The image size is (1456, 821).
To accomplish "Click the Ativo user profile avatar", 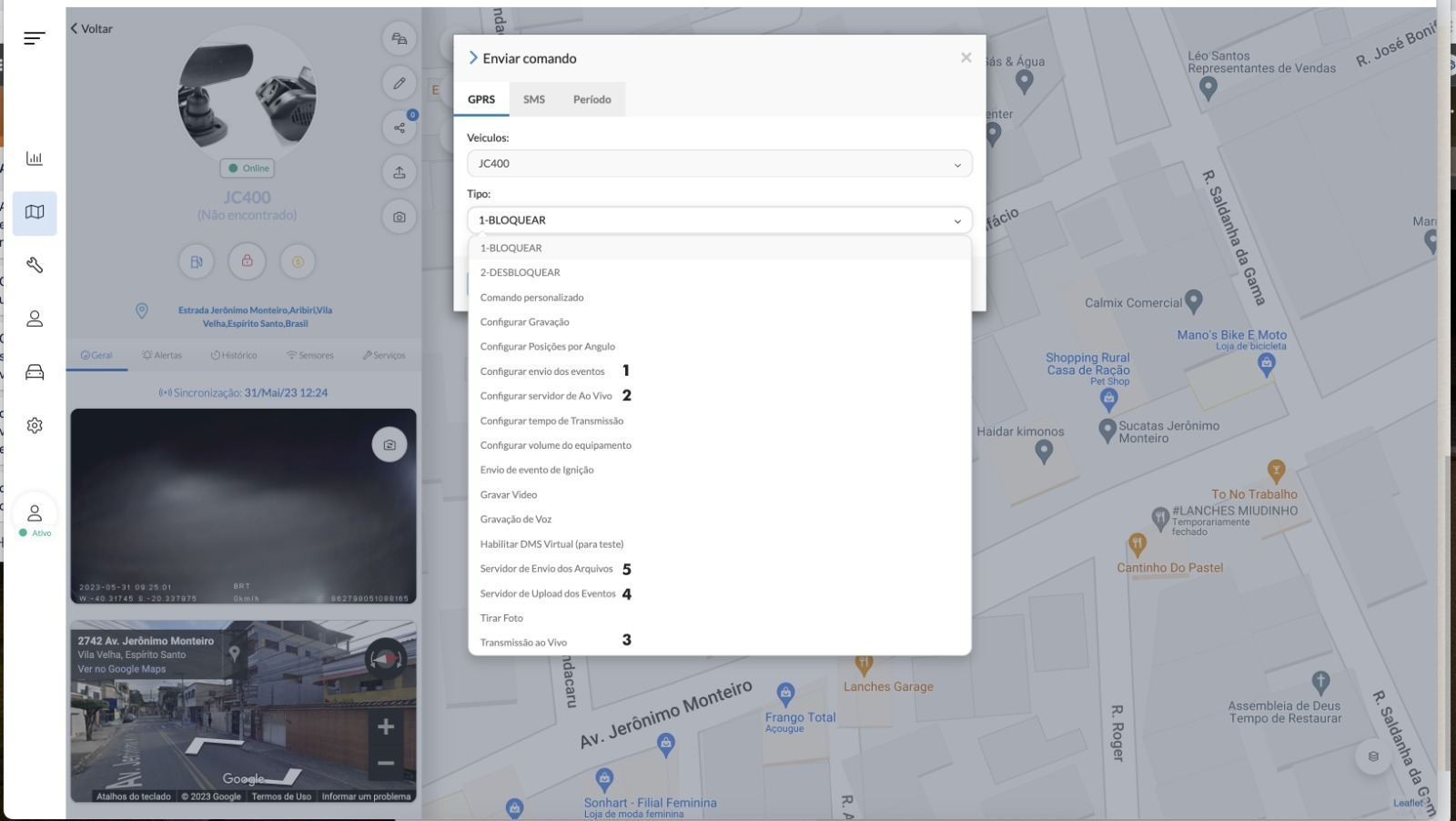I will pyautogui.click(x=35, y=513).
